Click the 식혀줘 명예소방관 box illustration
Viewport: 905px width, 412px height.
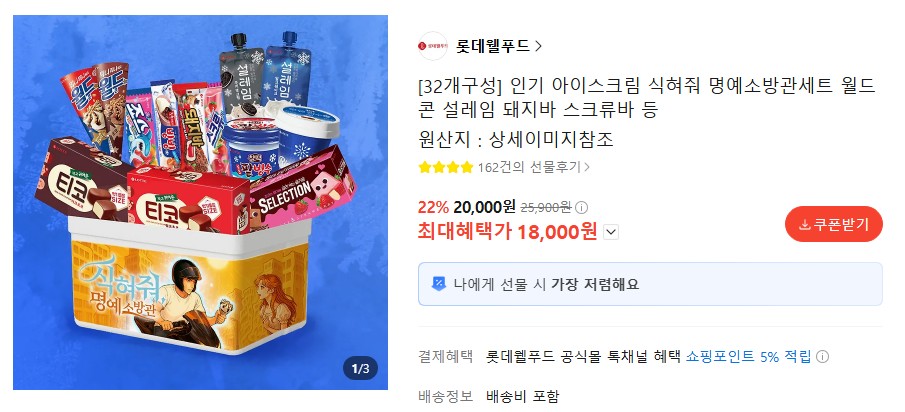point(189,291)
